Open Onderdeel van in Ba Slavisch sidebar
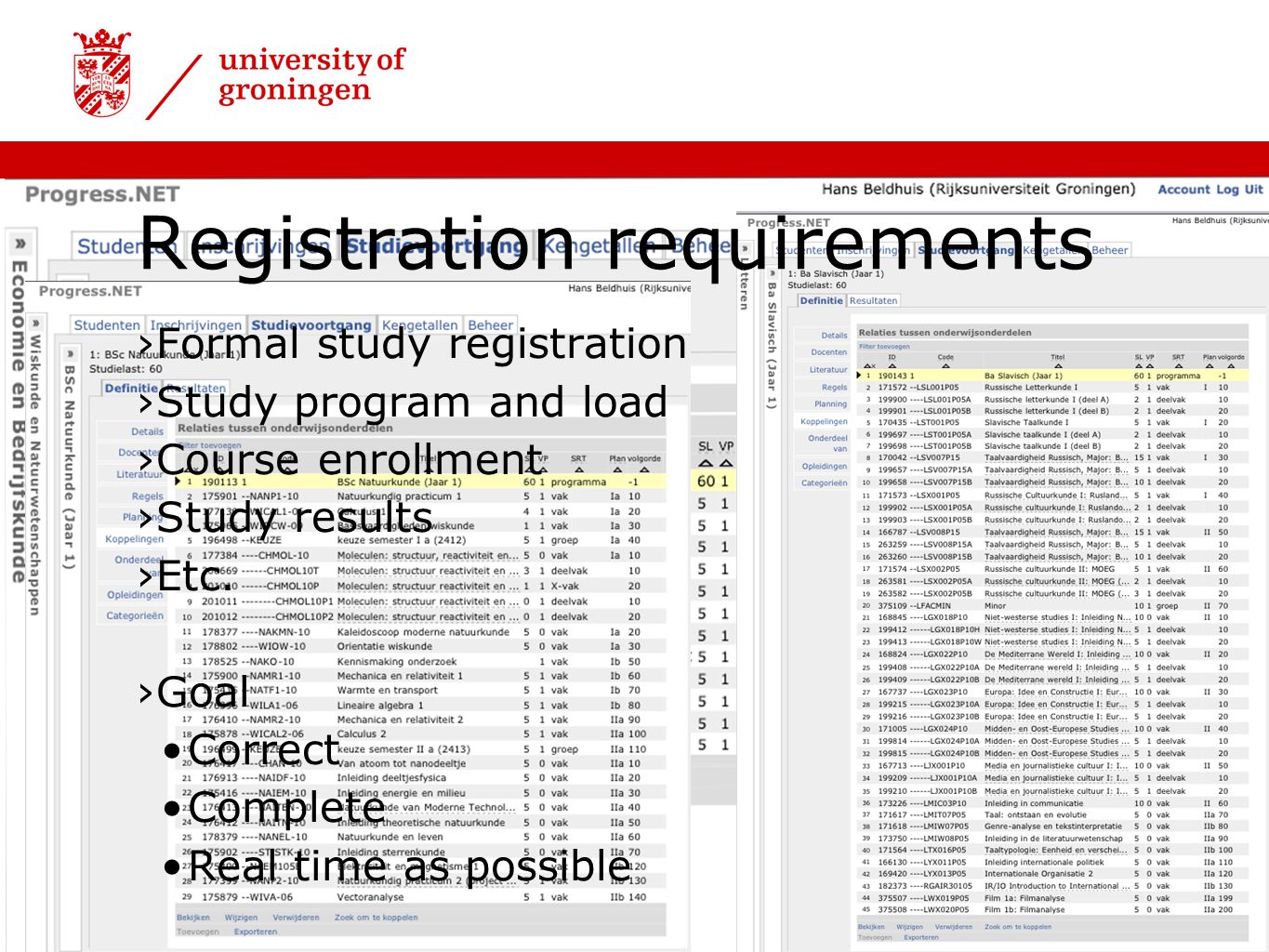The image size is (1269, 952). (x=827, y=443)
